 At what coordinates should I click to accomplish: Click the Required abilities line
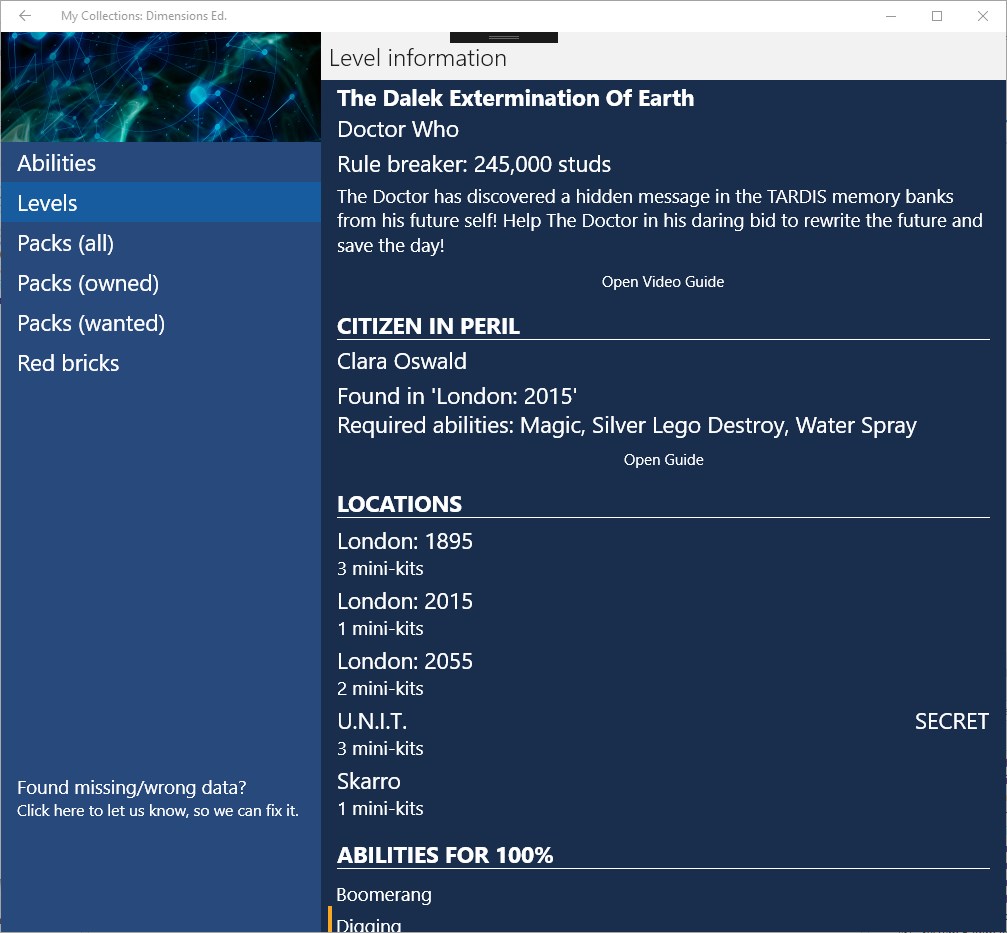tap(627, 426)
